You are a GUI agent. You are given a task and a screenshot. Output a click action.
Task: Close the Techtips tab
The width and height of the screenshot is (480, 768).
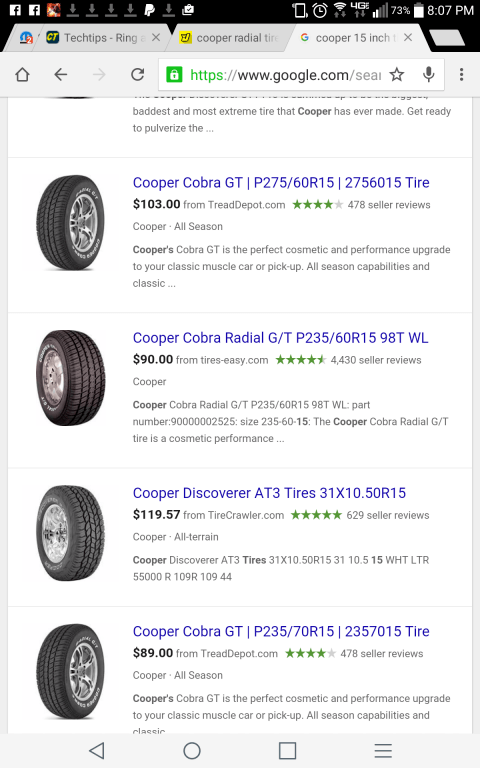click(x=156, y=37)
